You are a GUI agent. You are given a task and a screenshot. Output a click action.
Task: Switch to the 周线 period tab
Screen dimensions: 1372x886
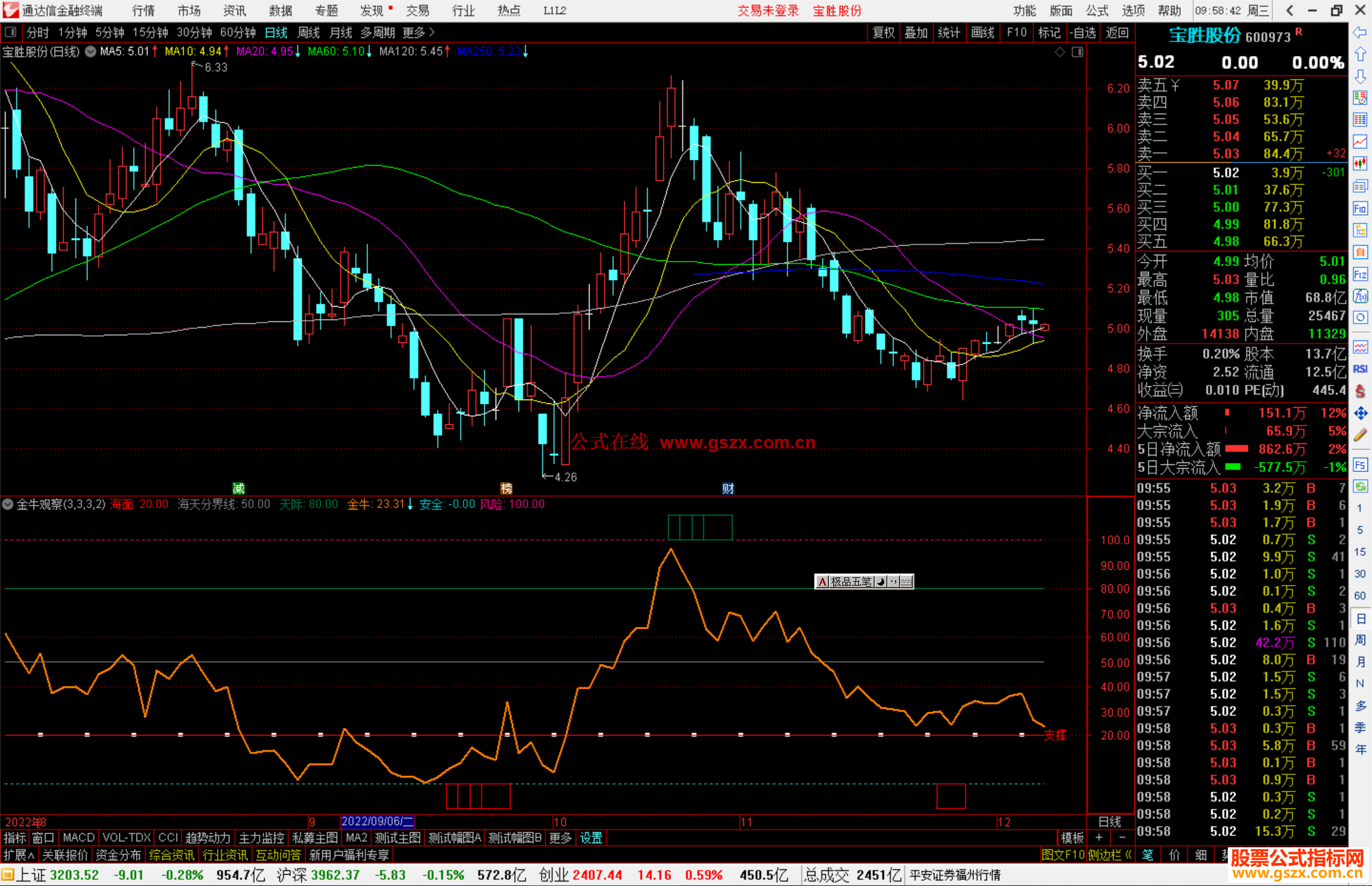(x=308, y=32)
